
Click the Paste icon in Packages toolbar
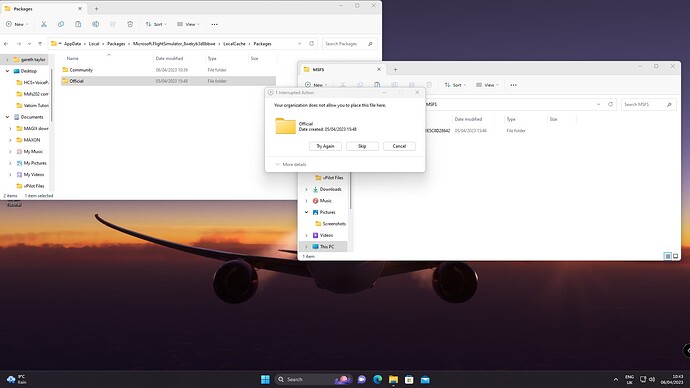(78, 24)
